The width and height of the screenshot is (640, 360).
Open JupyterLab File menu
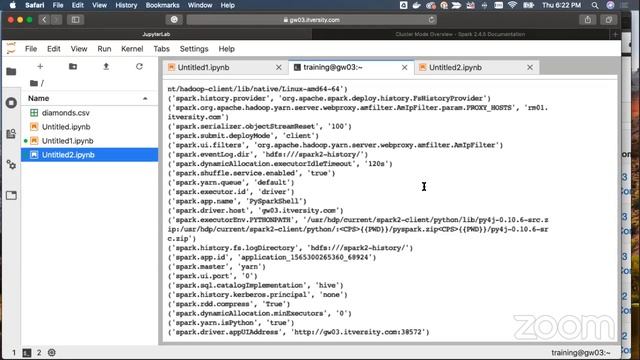[31, 49]
